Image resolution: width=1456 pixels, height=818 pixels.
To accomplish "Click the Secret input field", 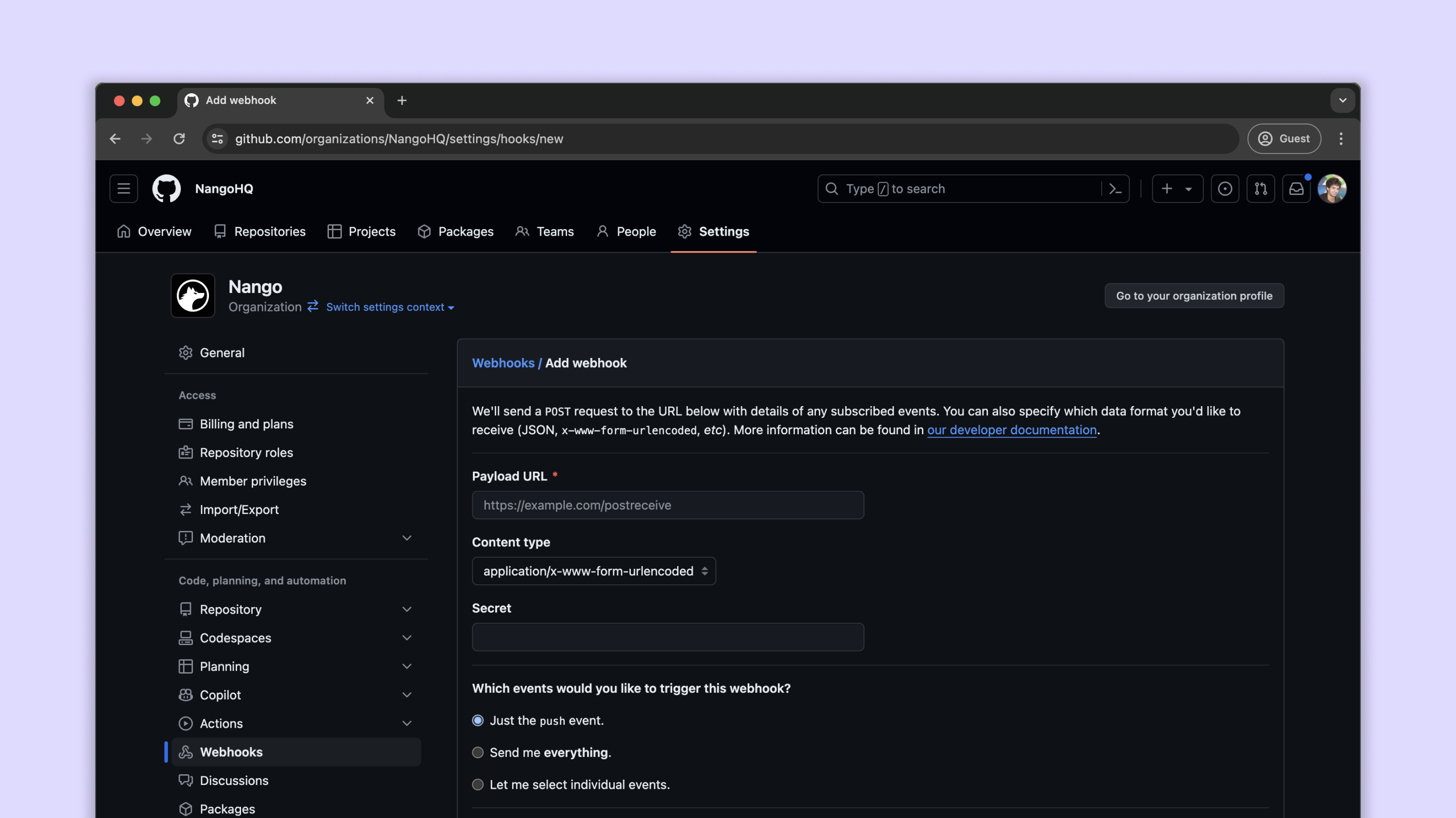I will point(668,637).
